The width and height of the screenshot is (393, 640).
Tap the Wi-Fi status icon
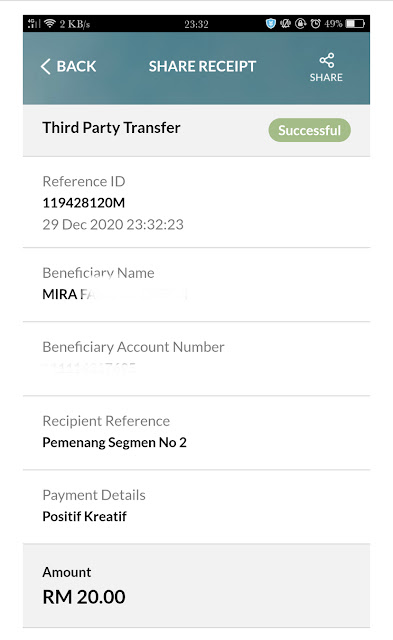click(x=50, y=23)
